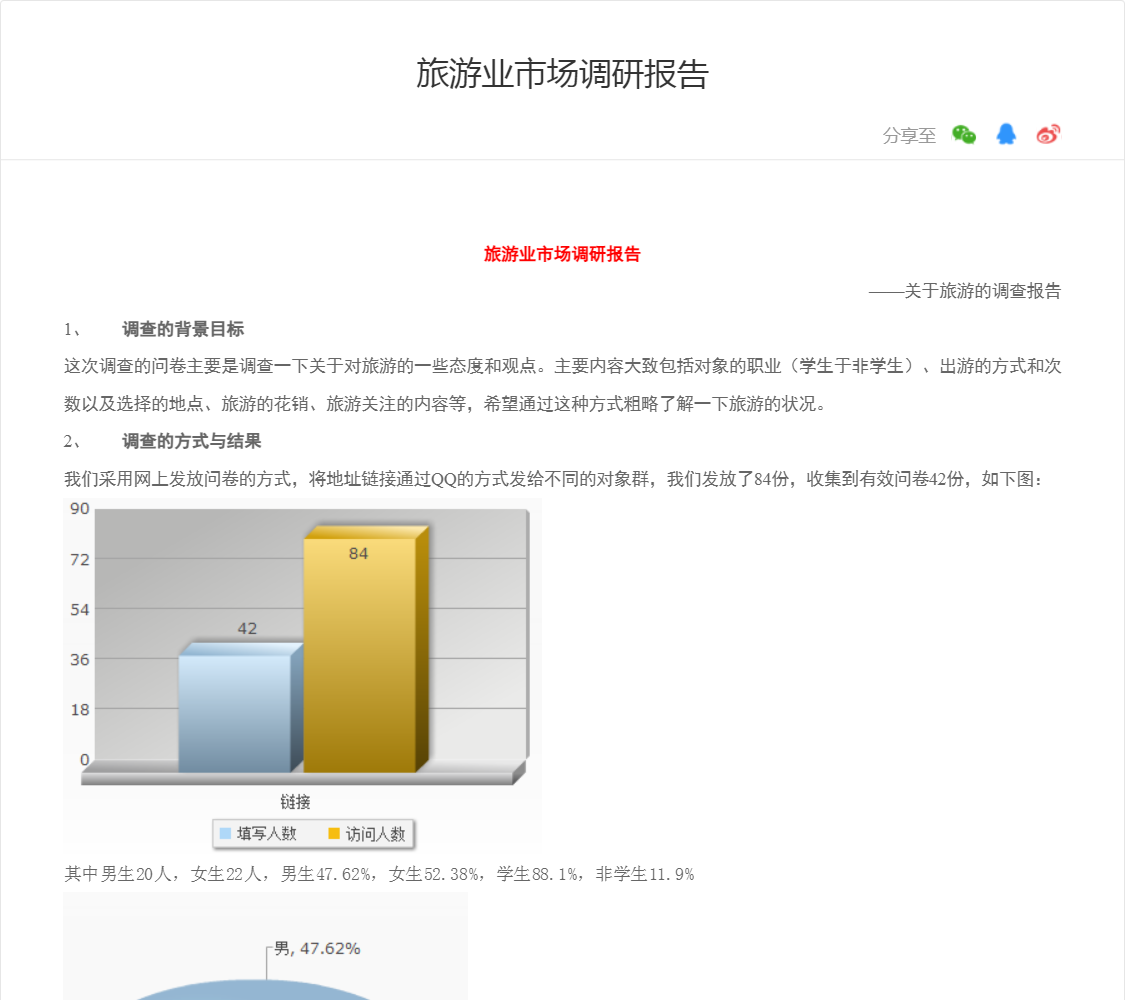Screen dimensions: 1125x1000
Task: Click the QQ penguin share icon
Action: 1006,135
